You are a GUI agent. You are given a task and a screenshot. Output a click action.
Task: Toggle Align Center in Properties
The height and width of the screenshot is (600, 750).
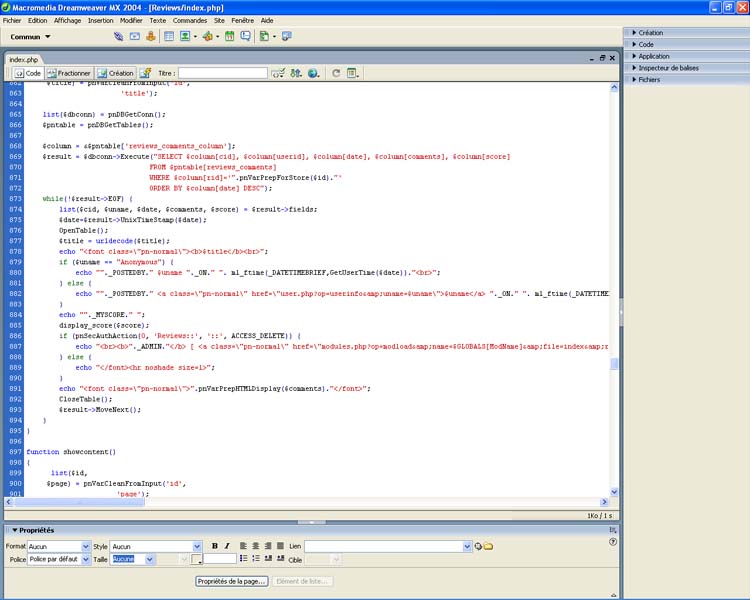pos(256,546)
